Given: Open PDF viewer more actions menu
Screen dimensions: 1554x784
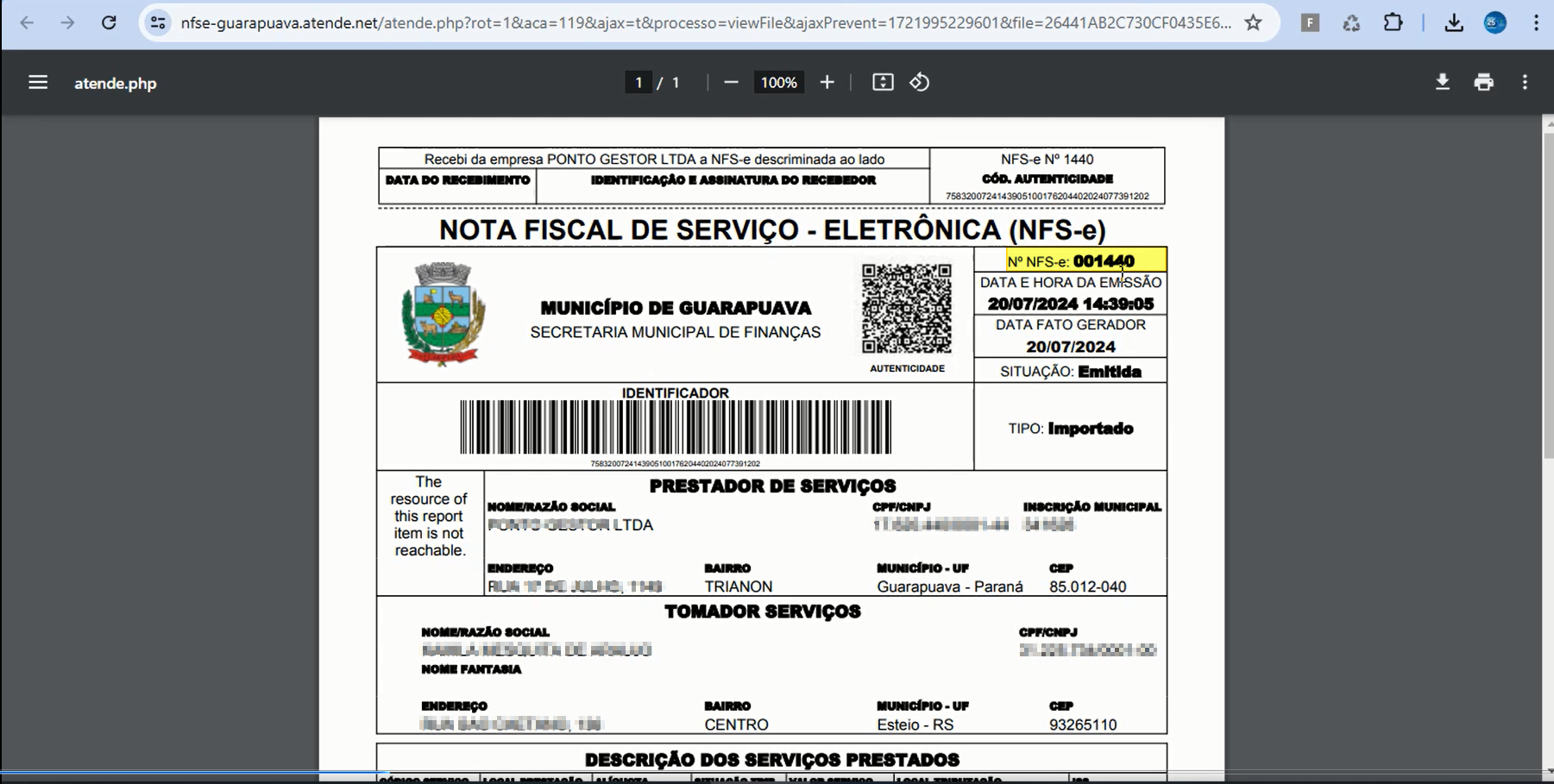Looking at the screenshot, I should pyautogui.click(x=1526, y=83).
